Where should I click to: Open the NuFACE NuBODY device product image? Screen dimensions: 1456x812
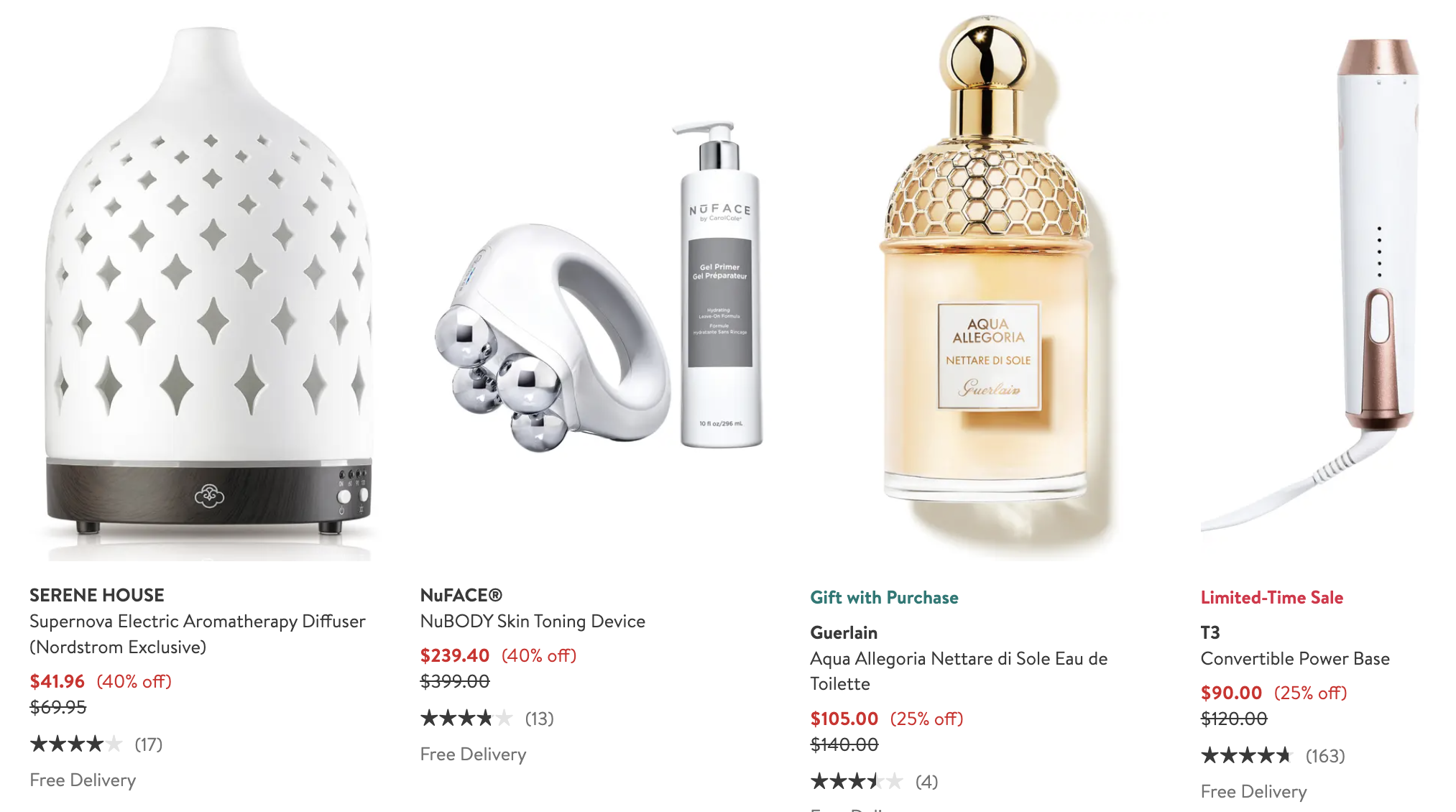coord(599,284)
